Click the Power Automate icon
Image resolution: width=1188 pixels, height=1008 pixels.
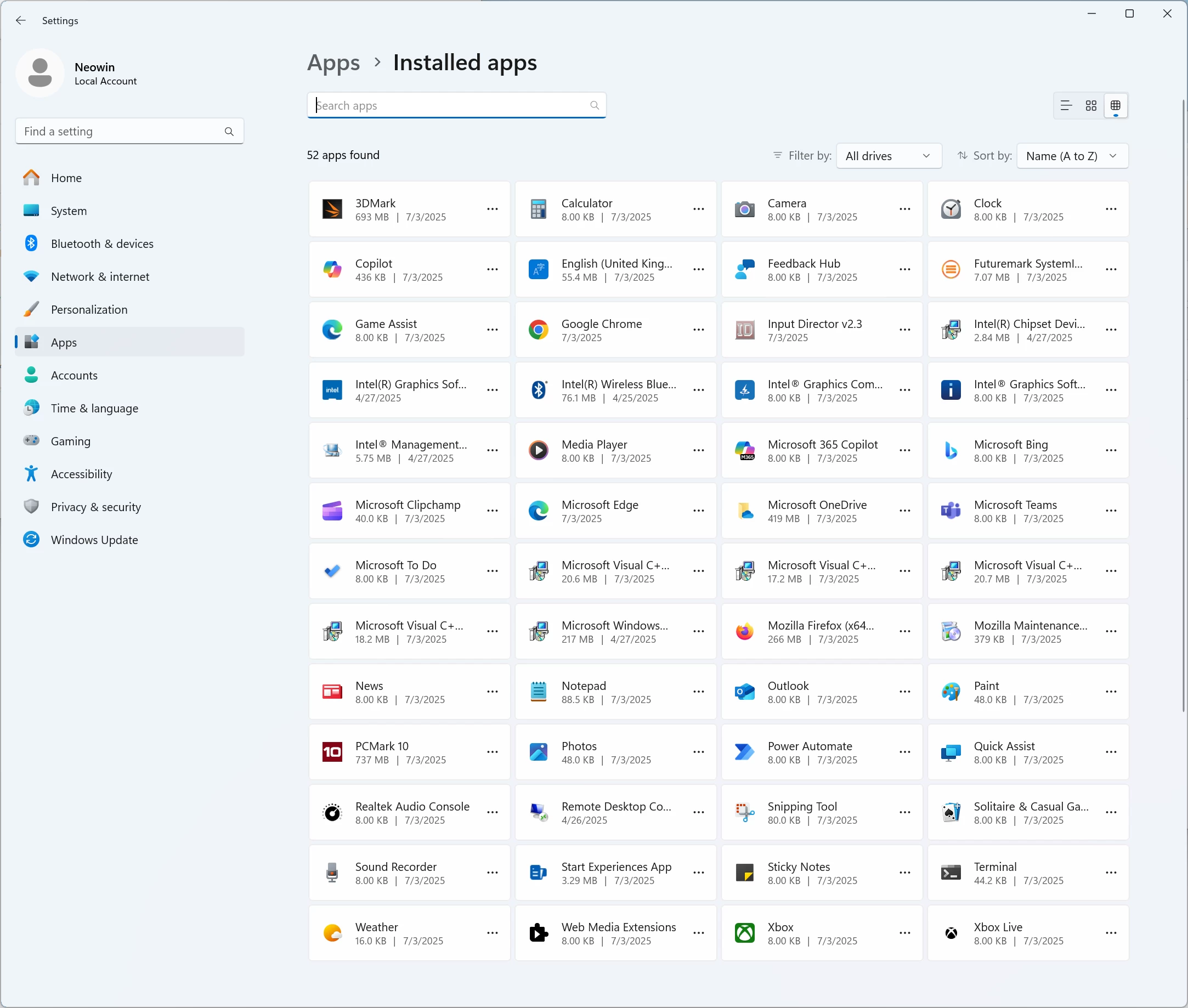point(745,752)
